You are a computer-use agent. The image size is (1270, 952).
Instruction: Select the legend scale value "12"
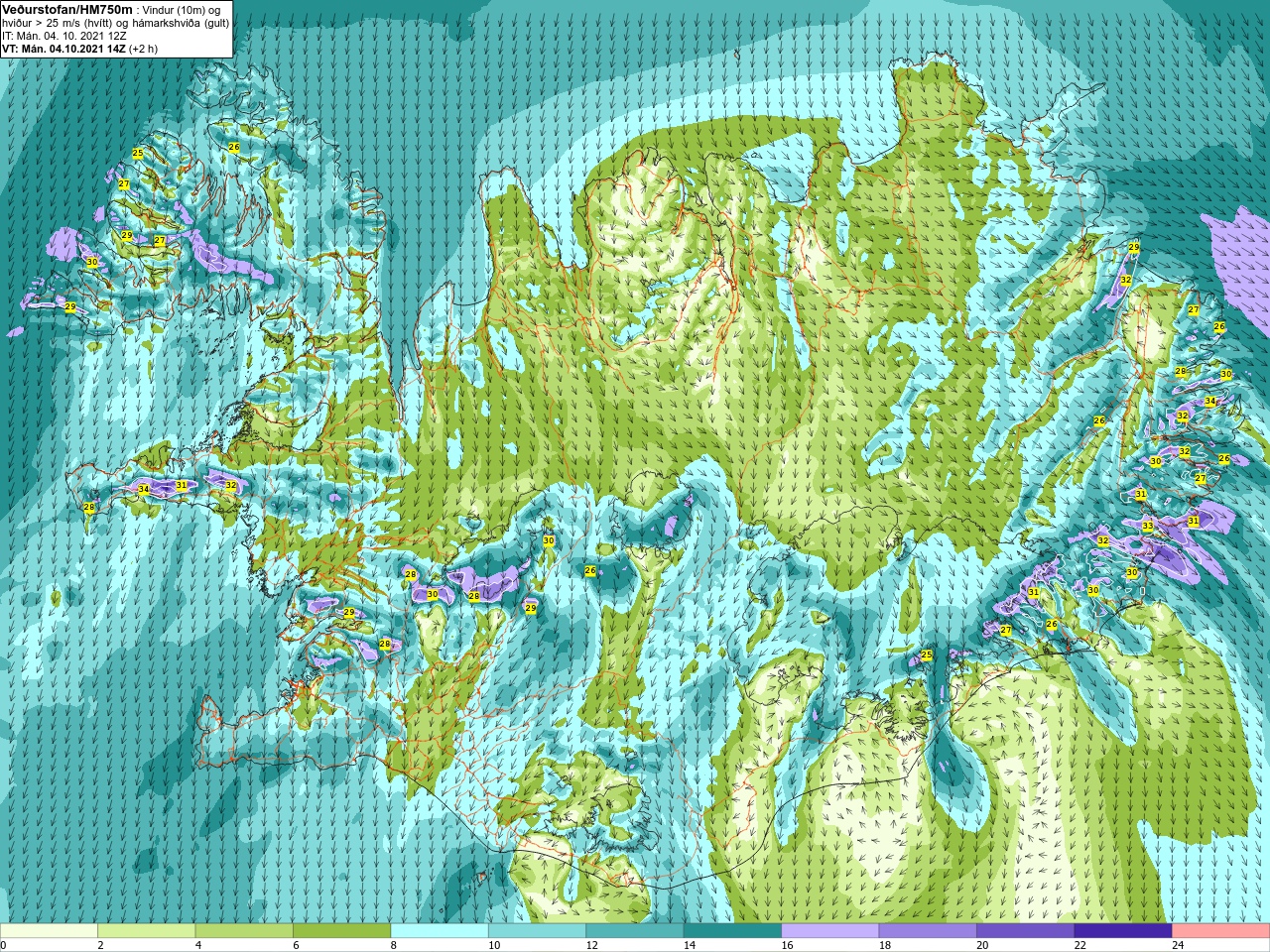(592, 945)
